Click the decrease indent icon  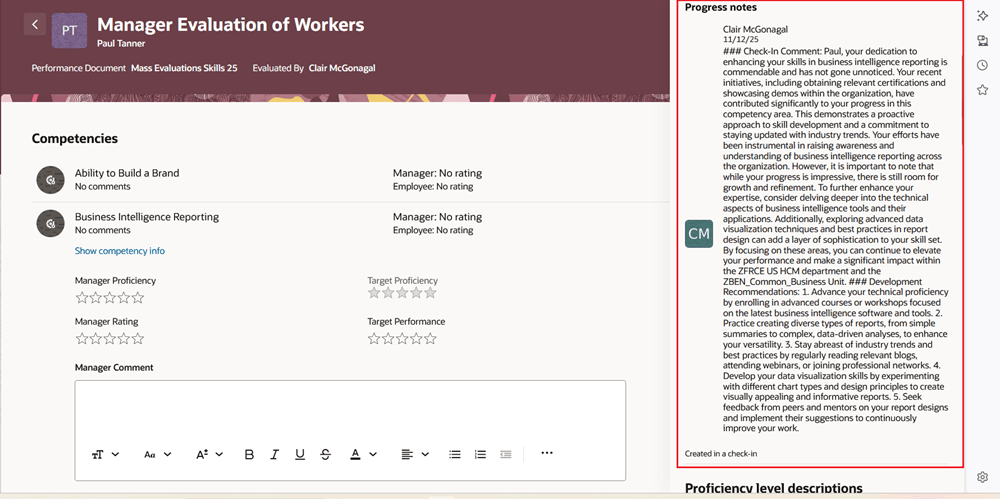click(506, 454)
